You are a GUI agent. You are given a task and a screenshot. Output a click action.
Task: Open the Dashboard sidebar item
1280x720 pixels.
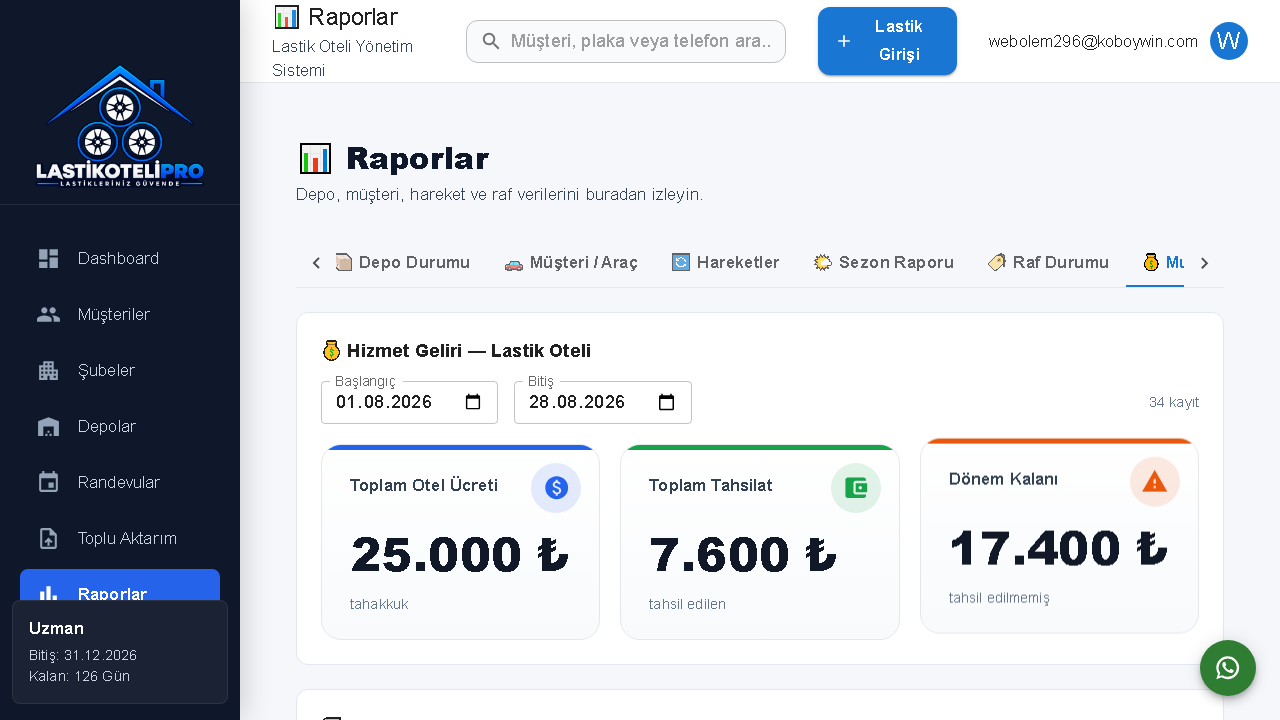(120, 258)
